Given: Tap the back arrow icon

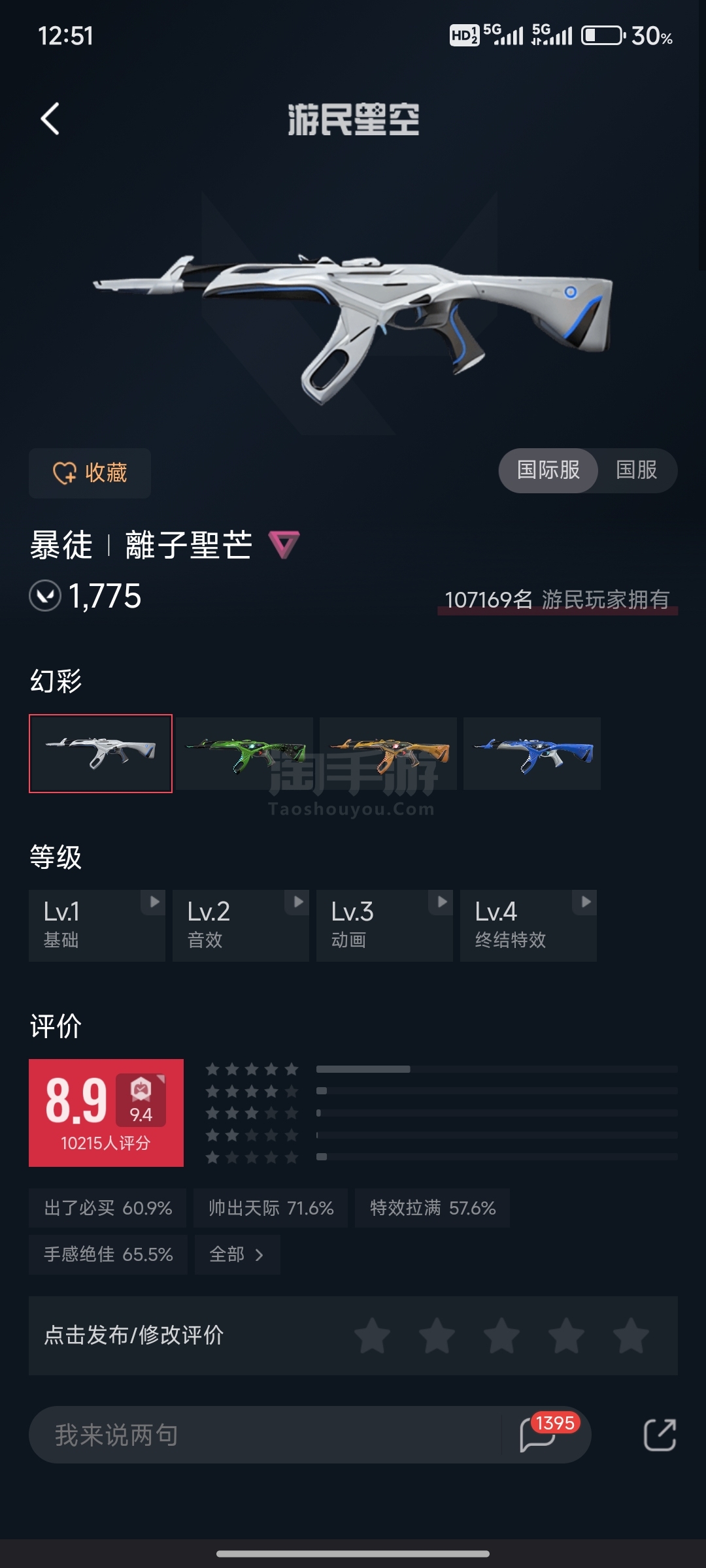Looking at the screenshot, I should point(50,119).
